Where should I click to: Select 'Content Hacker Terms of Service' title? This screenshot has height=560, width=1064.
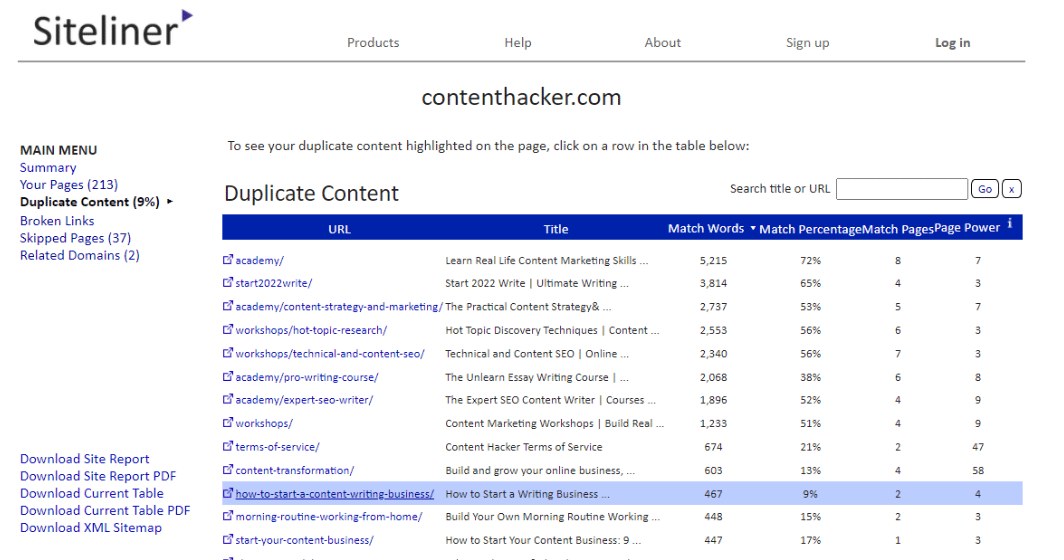pyautogui.click(x=524, y=447)
